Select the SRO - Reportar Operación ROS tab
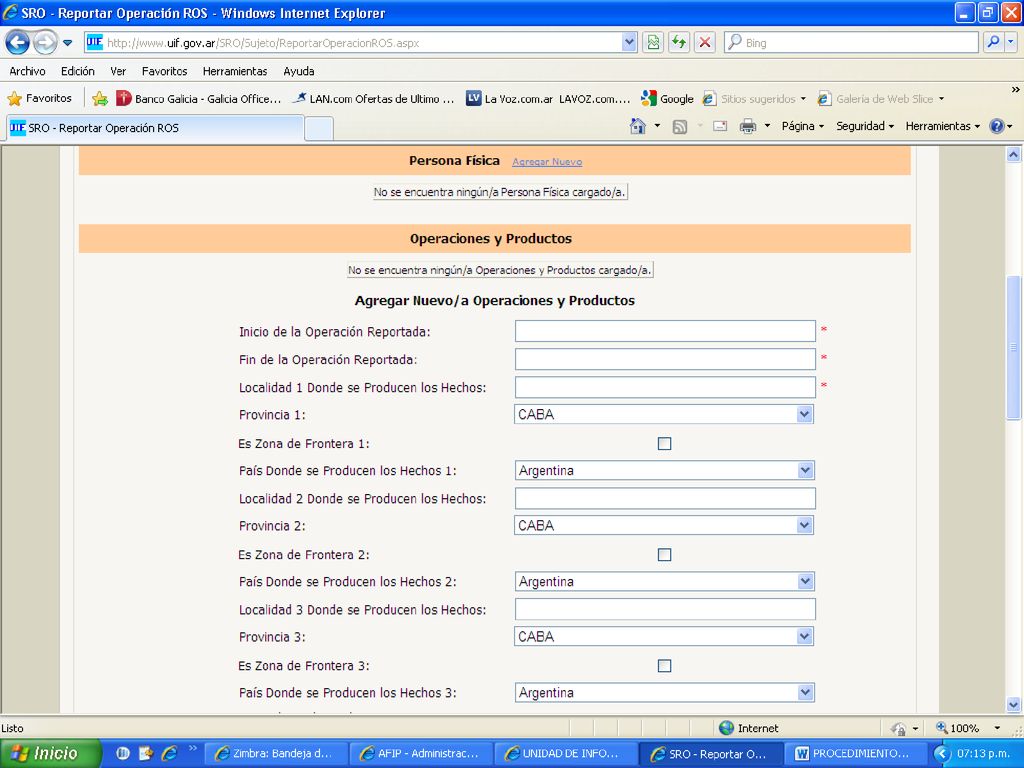 155,128
